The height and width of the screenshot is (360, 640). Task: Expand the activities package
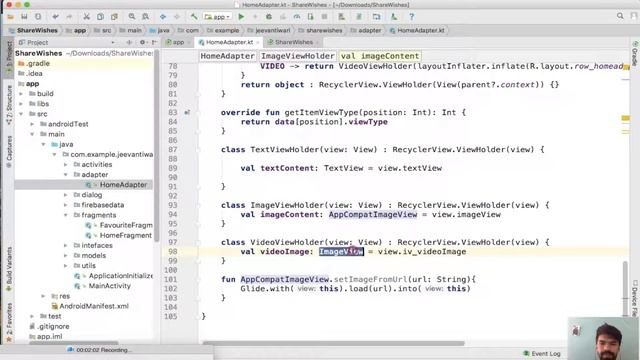66,164
